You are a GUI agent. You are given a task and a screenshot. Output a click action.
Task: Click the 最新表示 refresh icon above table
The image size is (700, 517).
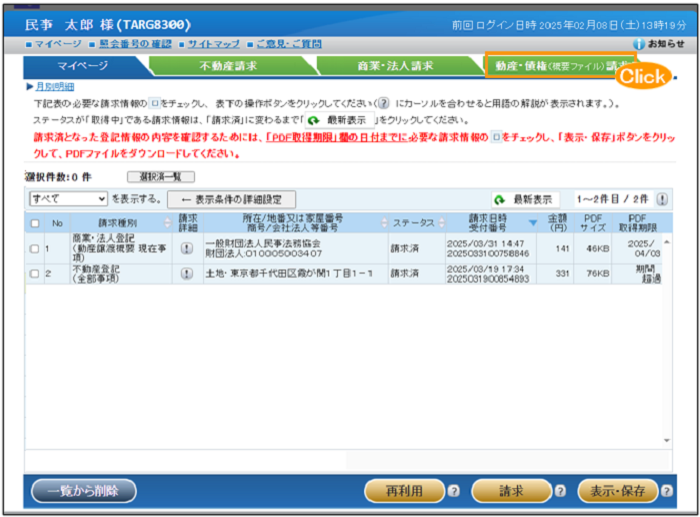499,200
